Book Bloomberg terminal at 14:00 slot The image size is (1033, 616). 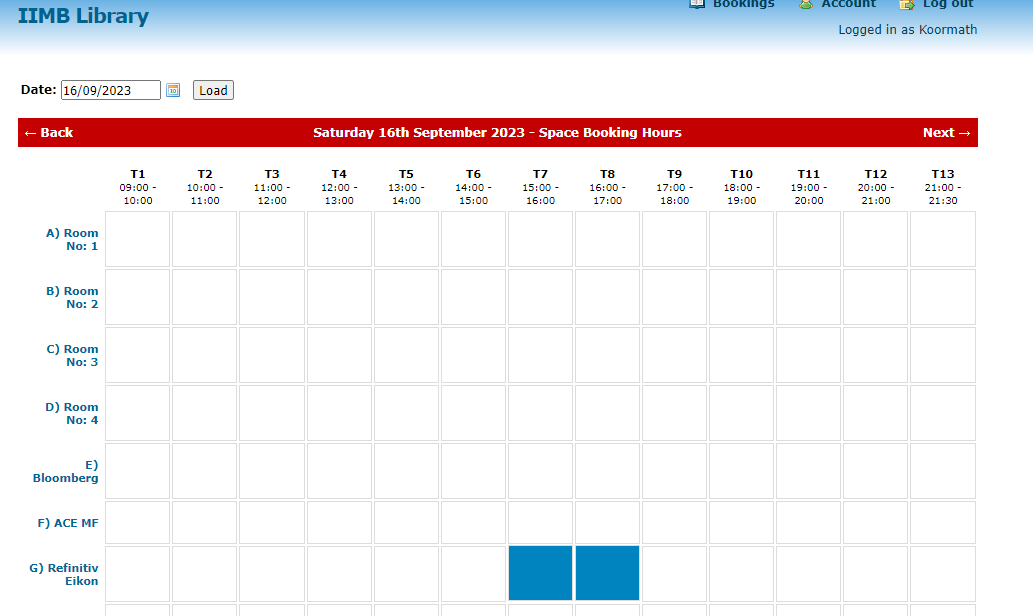[473, 471]
